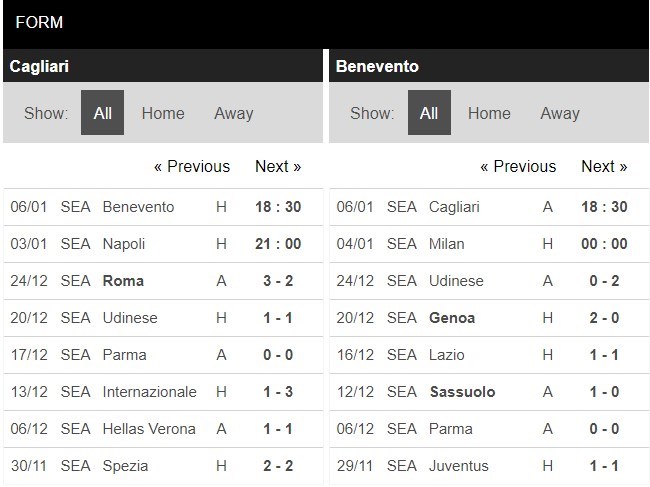
Task: Go to Previous matches for Cagliari
Action: (x=192, y=166)
